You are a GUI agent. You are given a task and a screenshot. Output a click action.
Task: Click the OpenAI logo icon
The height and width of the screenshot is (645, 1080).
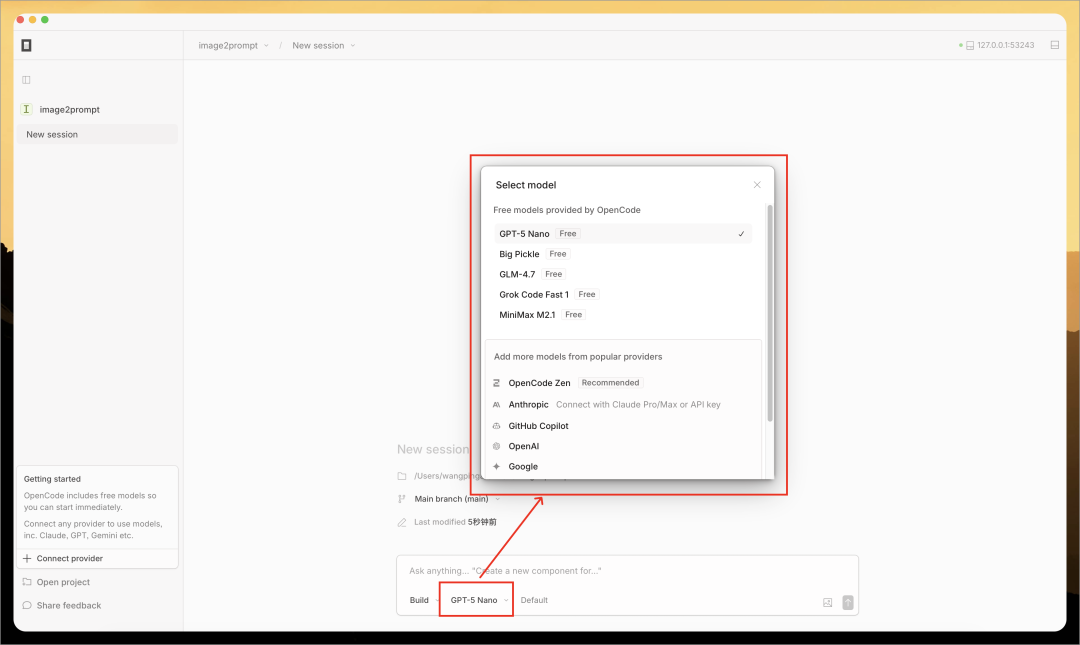[x=497, y=446]
